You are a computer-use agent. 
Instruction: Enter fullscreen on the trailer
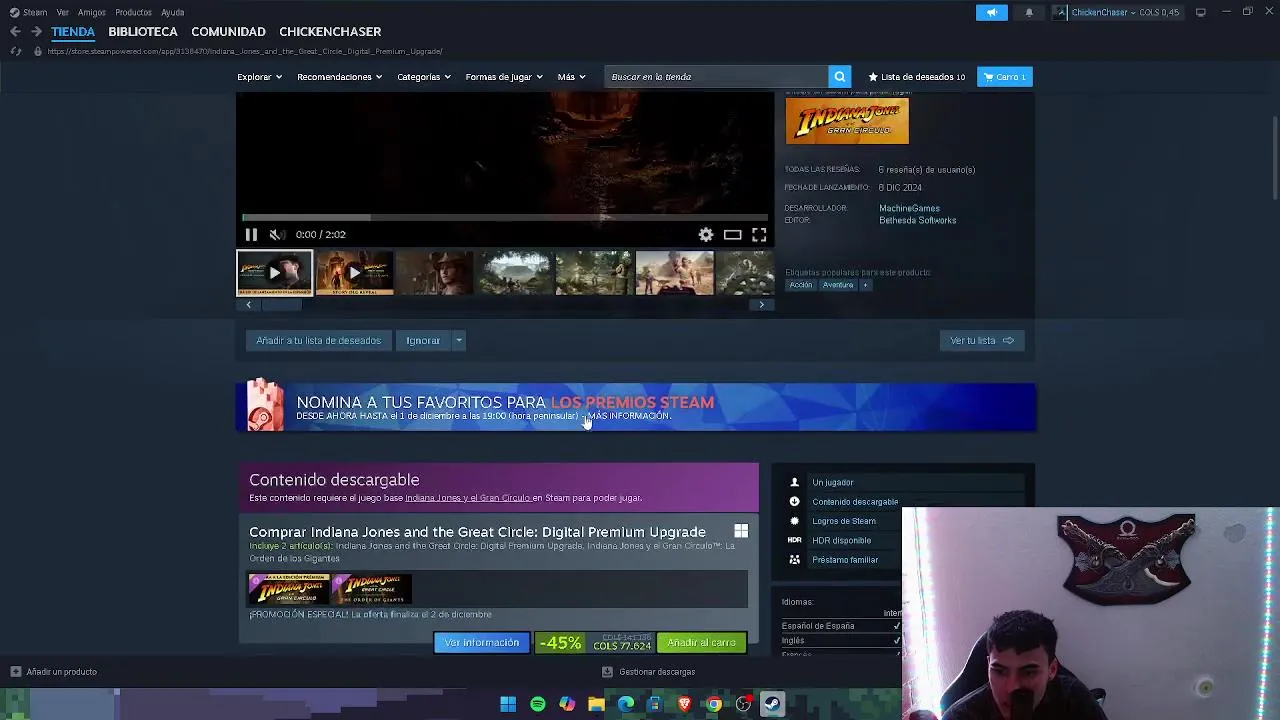(759, 234)
